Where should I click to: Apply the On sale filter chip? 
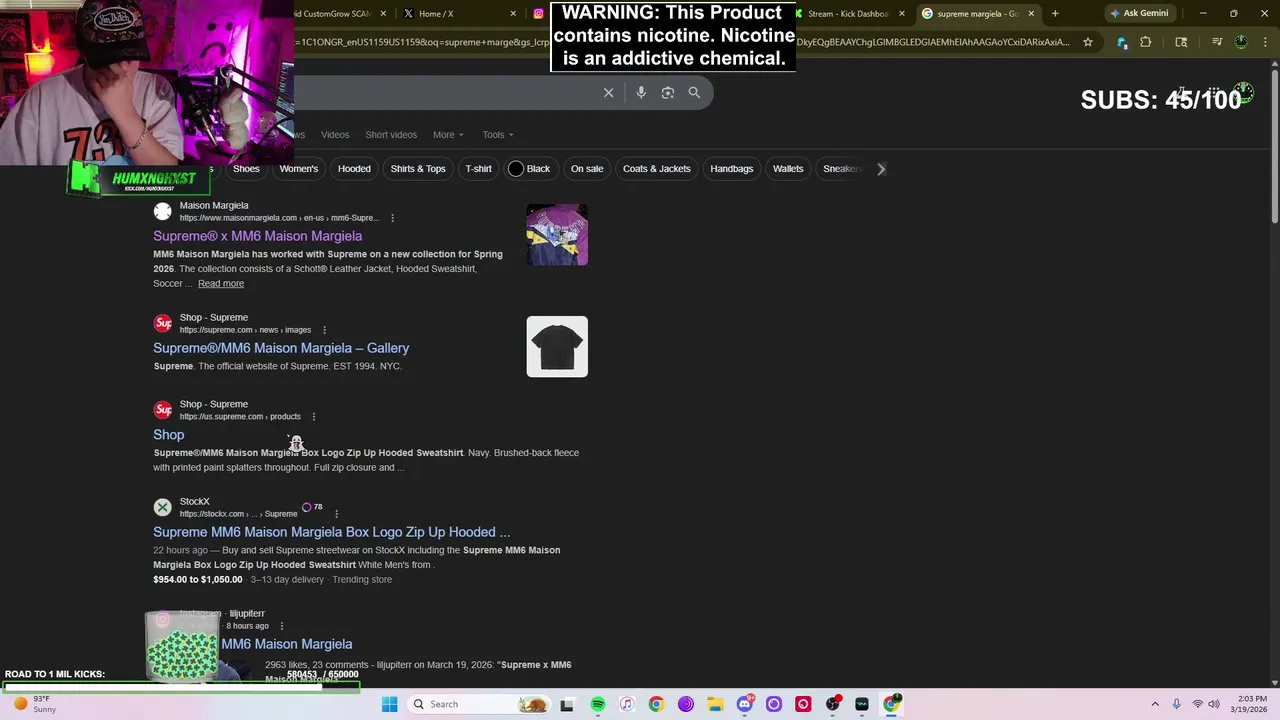coord(587,169)
